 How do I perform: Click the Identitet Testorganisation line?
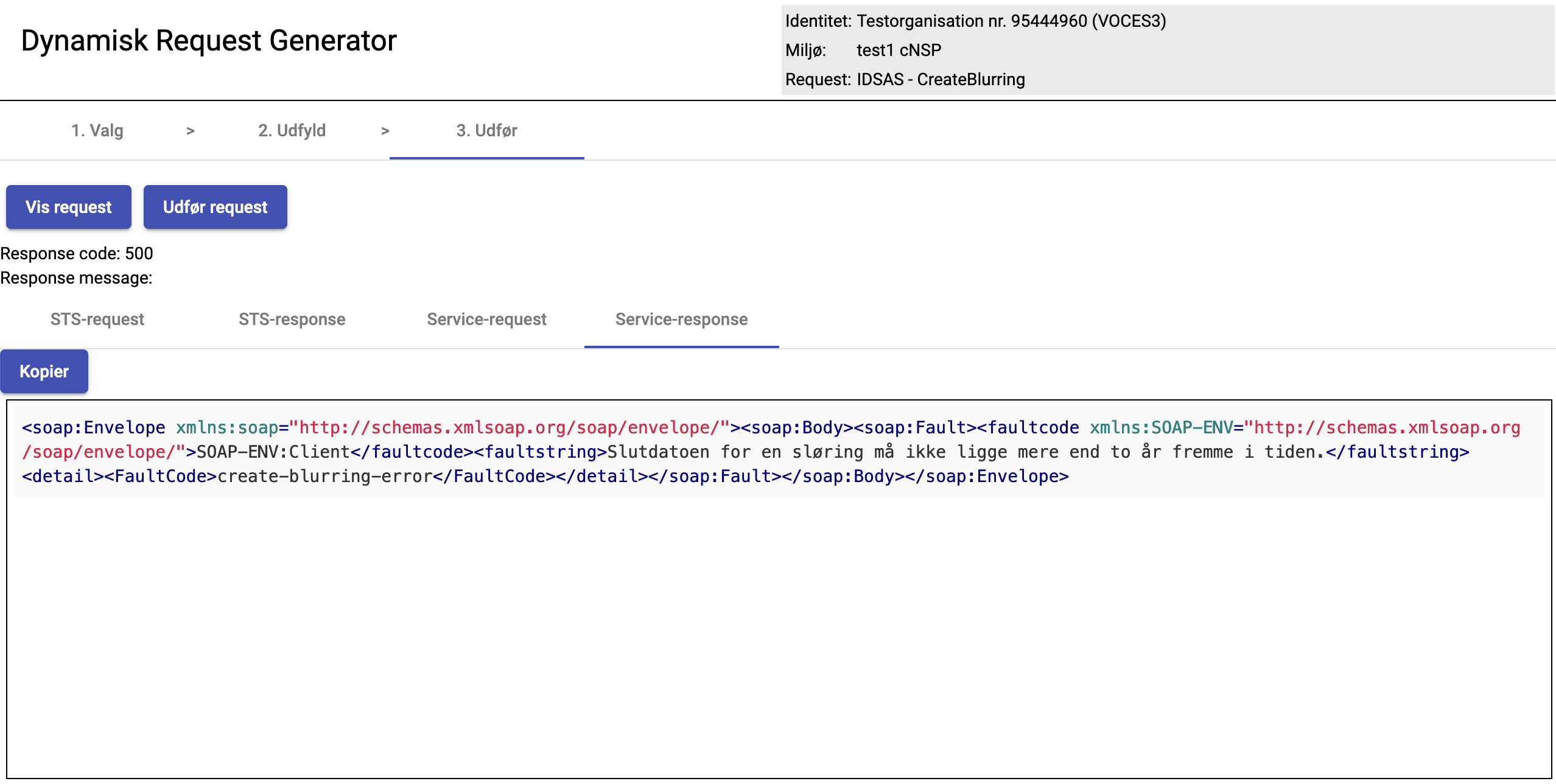975,21
